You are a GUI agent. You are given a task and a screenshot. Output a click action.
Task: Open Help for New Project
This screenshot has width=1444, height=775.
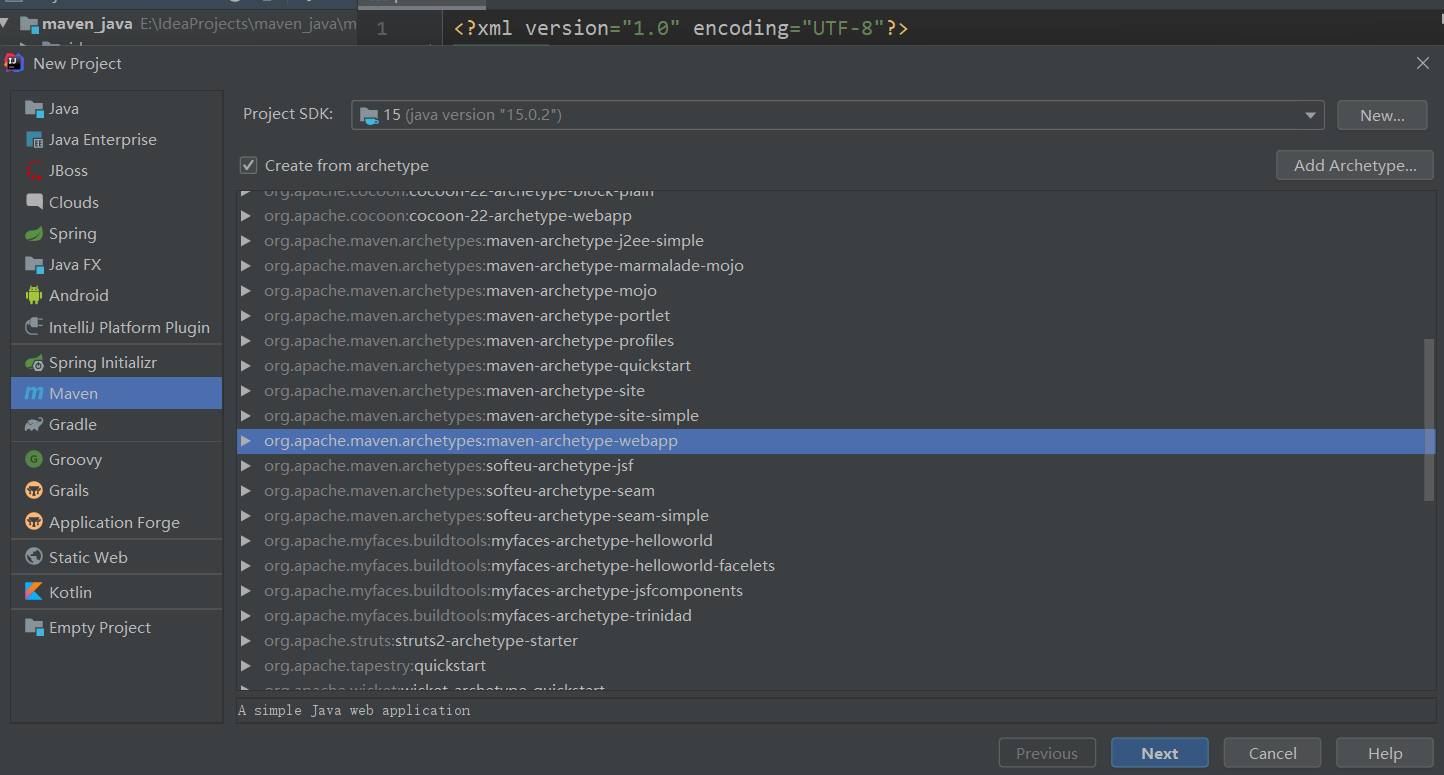(1385, 753)
